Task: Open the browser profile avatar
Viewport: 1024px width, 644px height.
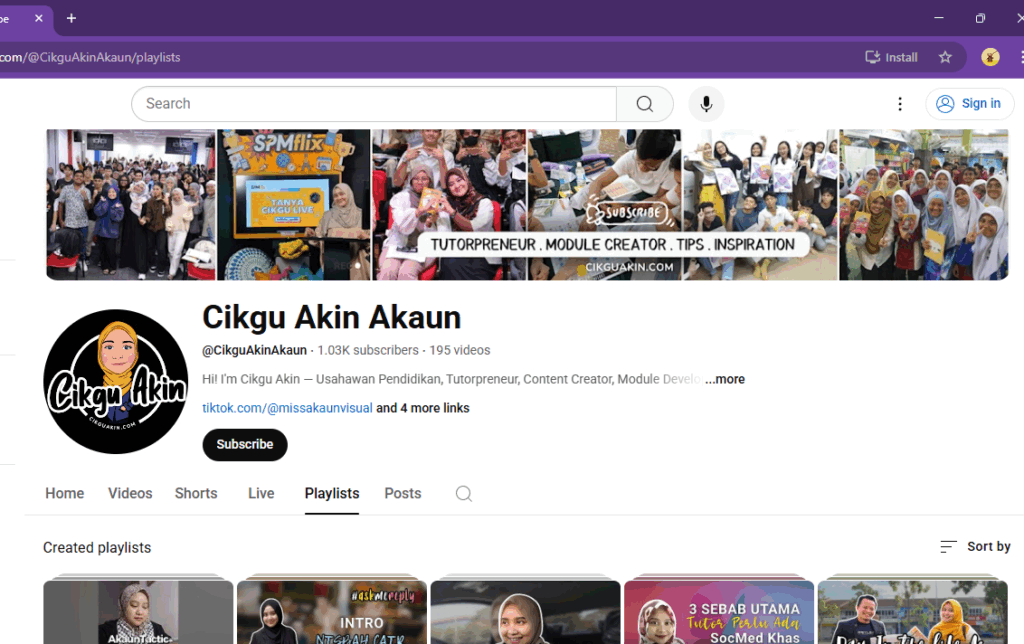Action: (990, 57)
